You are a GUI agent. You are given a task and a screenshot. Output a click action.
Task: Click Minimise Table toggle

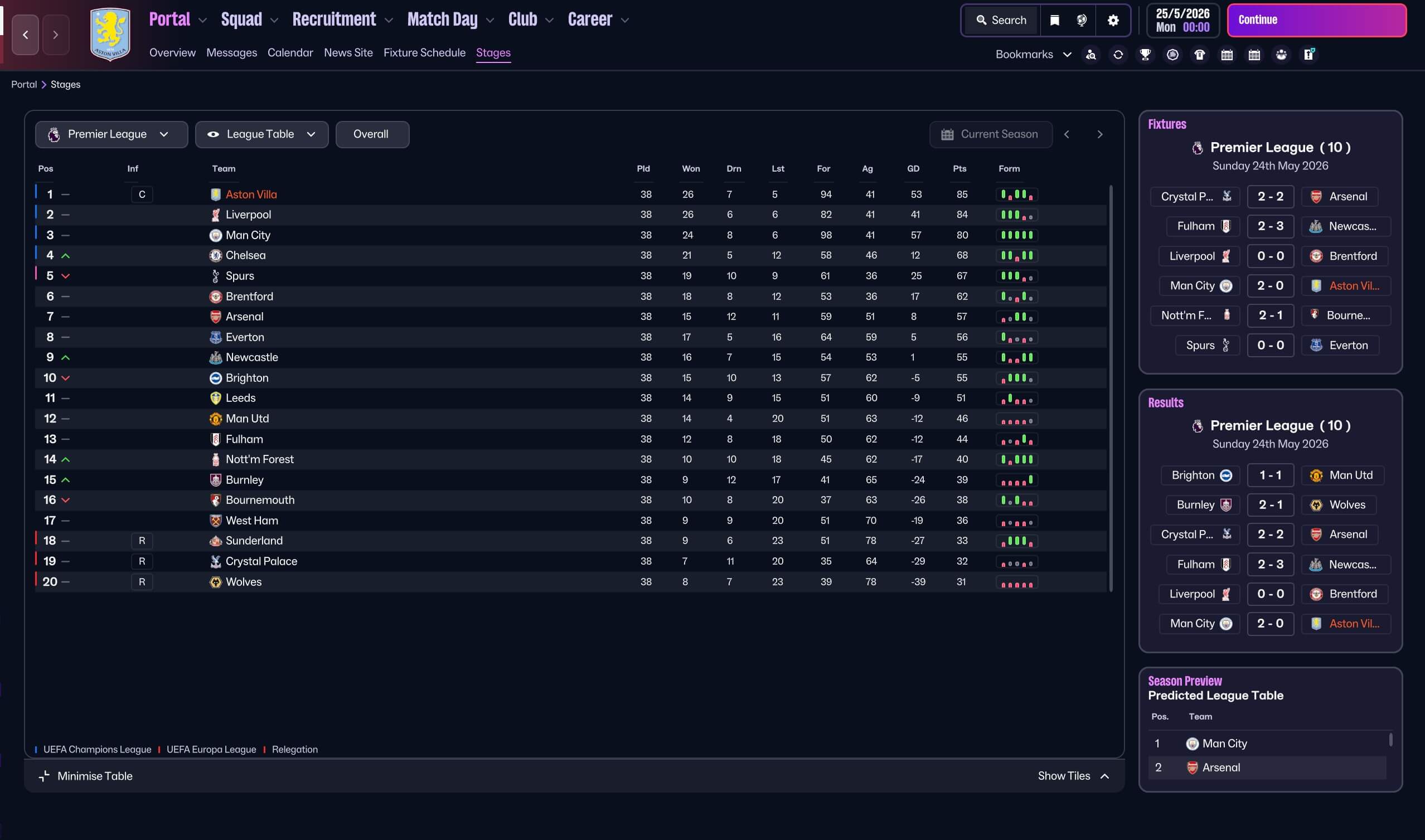[86, 776]
